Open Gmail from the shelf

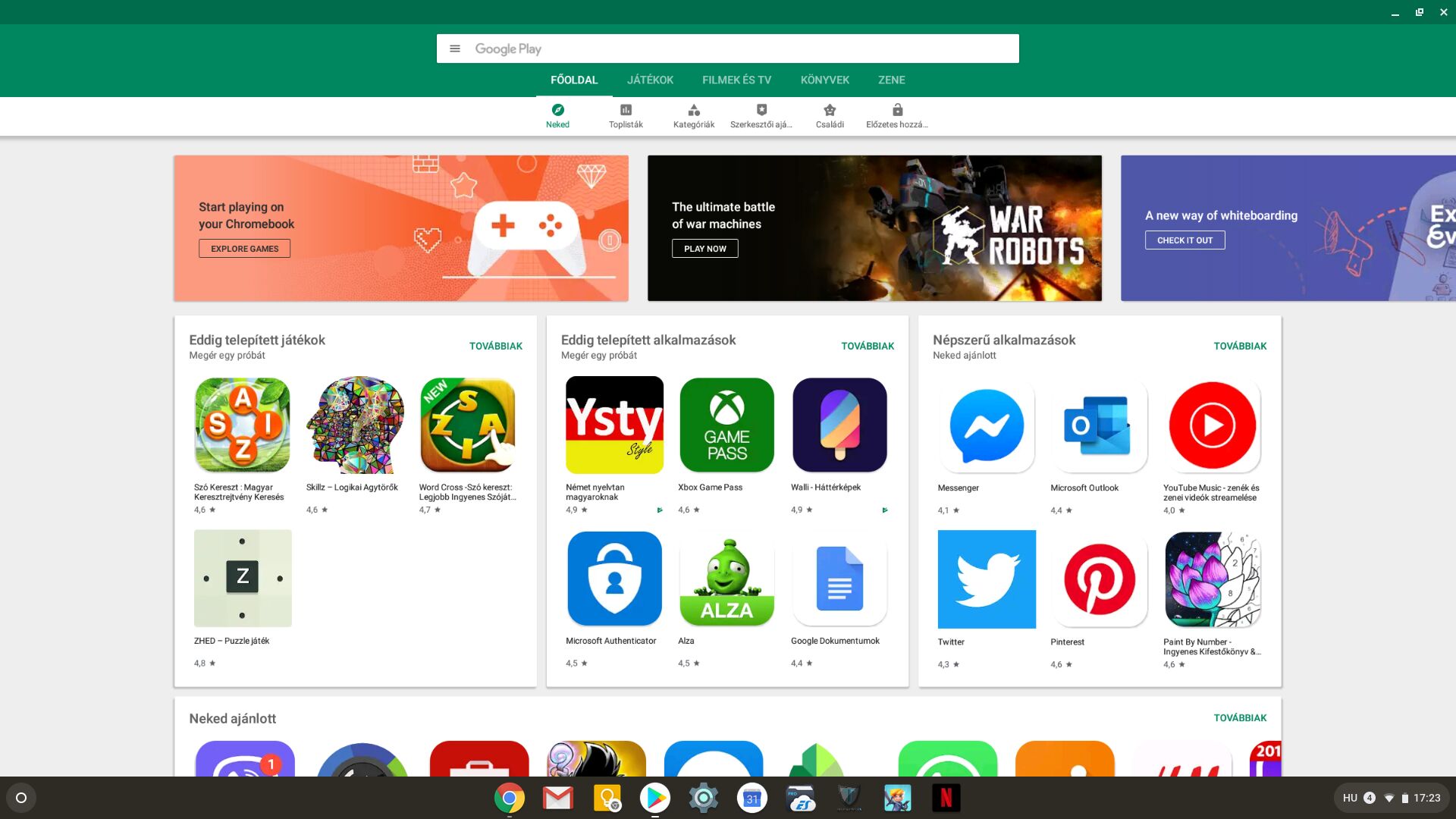(558, 798)
